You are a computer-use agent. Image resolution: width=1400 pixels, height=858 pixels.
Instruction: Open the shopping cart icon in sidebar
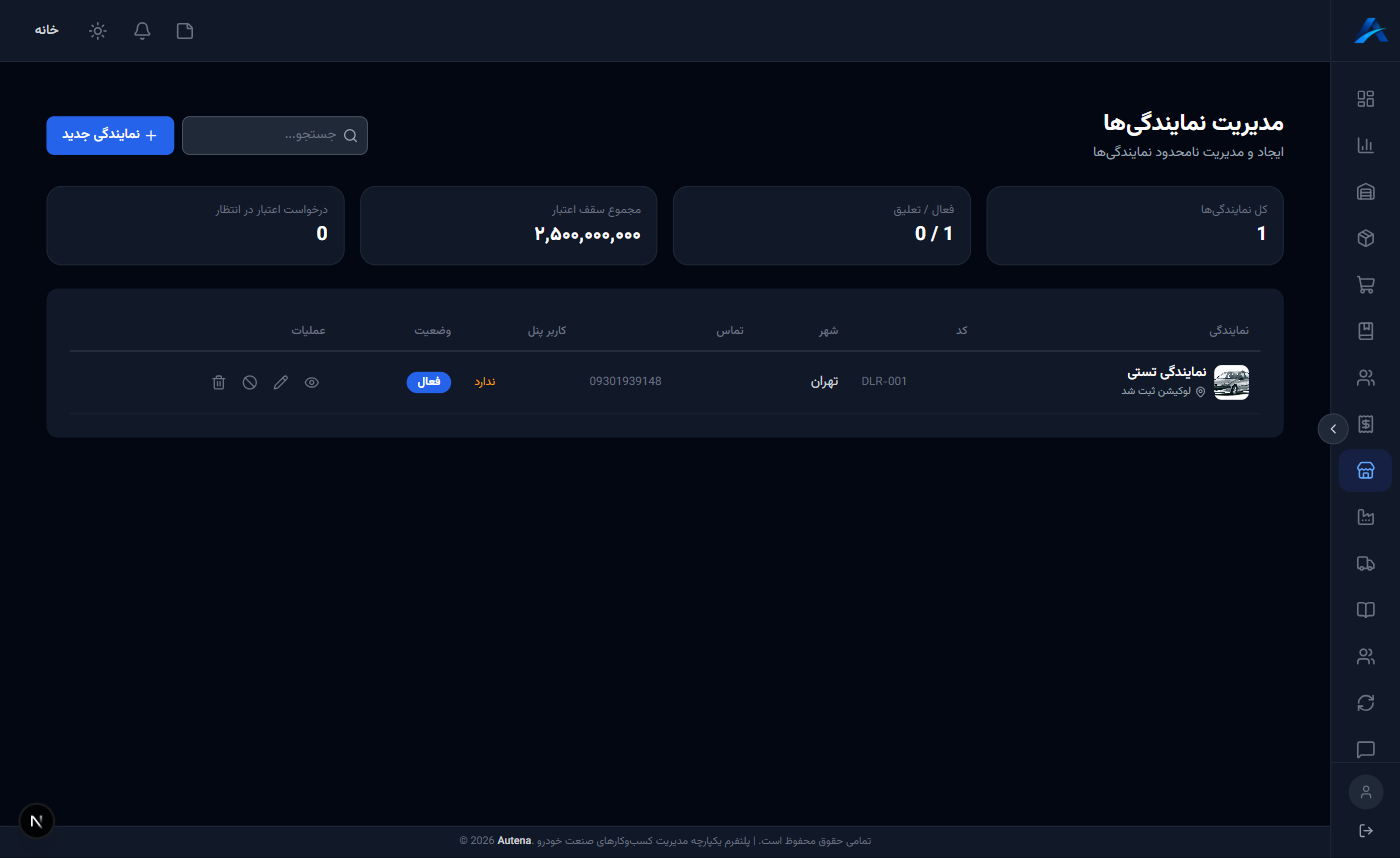1365,284
